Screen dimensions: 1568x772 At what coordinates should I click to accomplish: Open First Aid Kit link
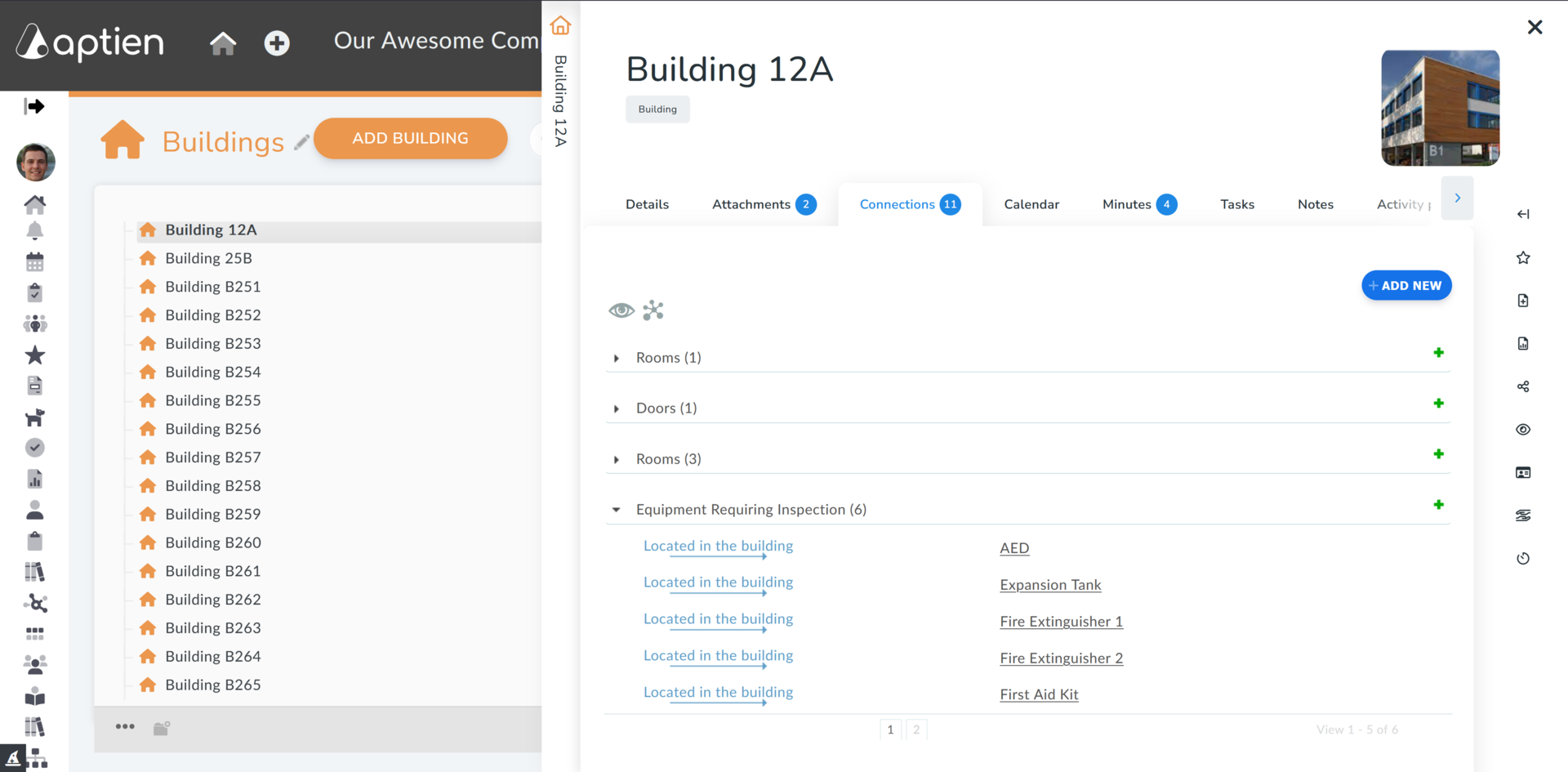pos(1039,694)
